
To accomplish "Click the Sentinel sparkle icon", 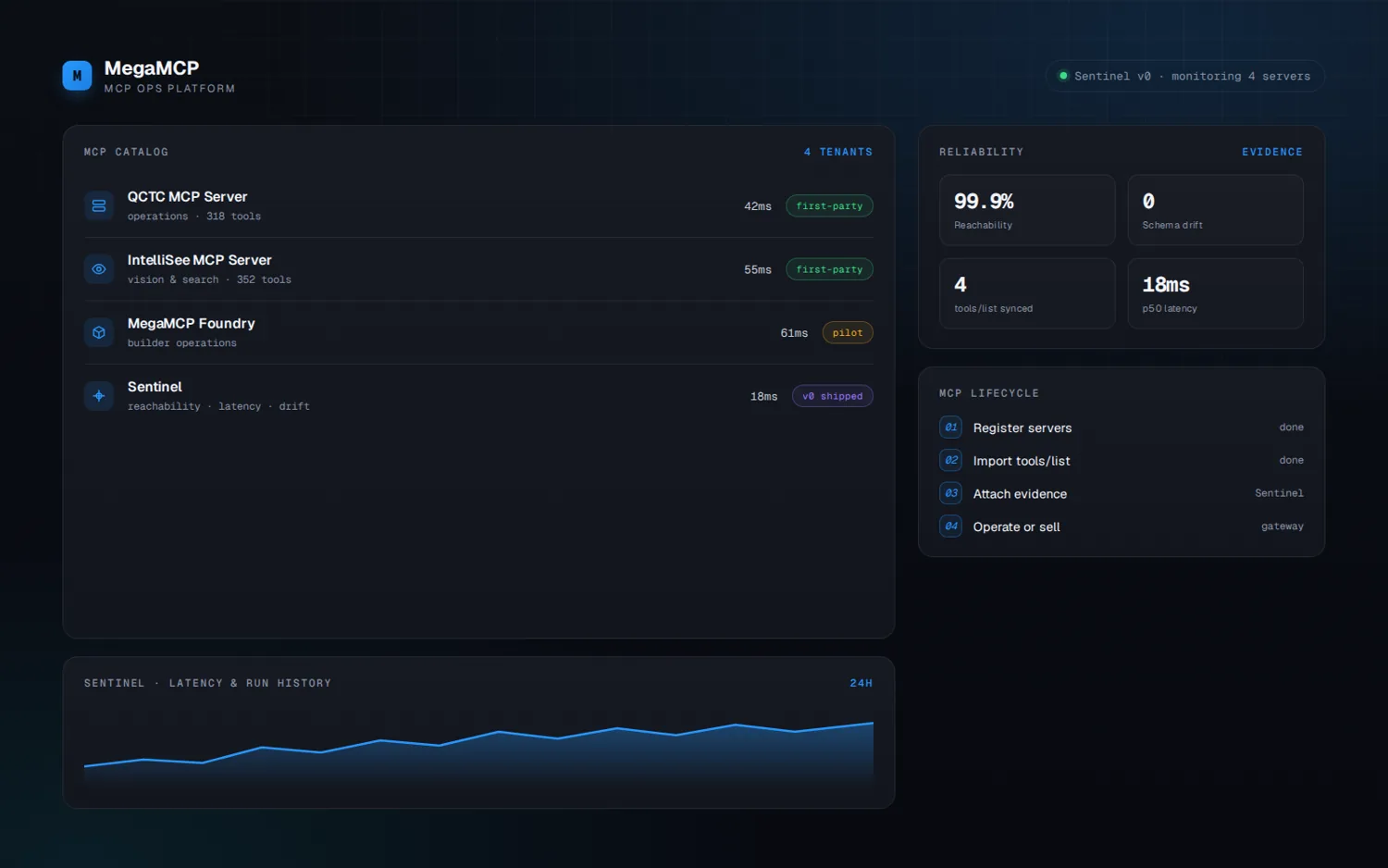I will click(x=99, y=396).
